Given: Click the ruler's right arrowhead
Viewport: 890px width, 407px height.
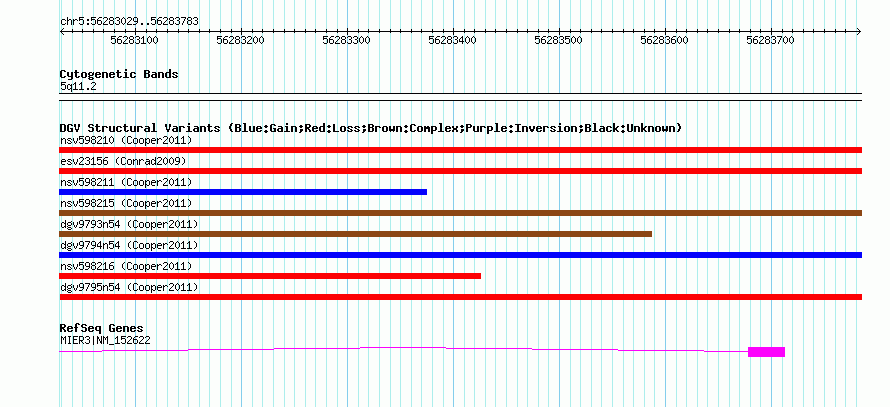Looking at the screenshot, I should point(859,32).
